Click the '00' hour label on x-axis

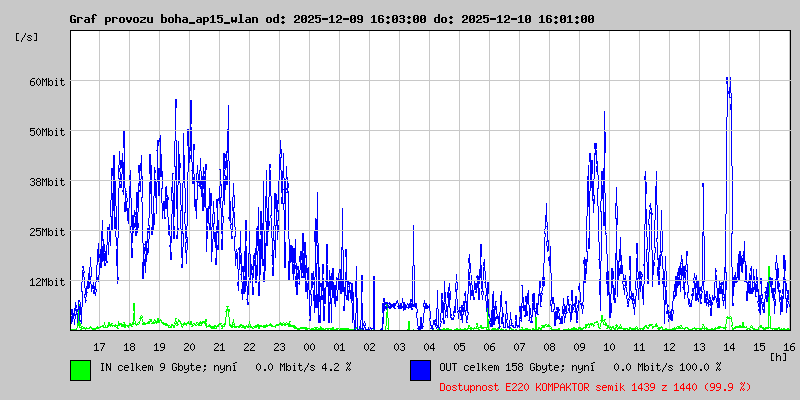pos(309,347)
